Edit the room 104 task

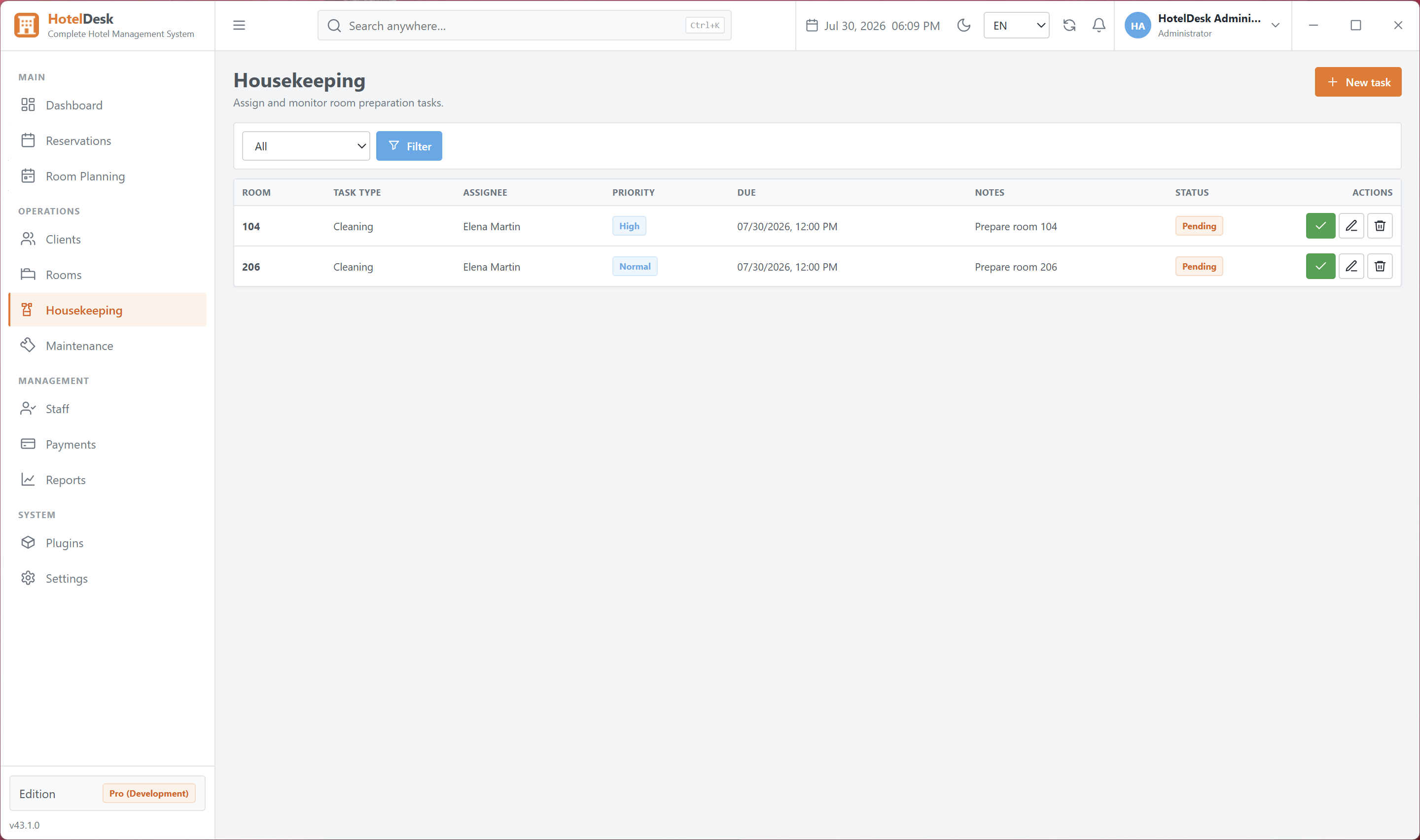click(1351, 226)
